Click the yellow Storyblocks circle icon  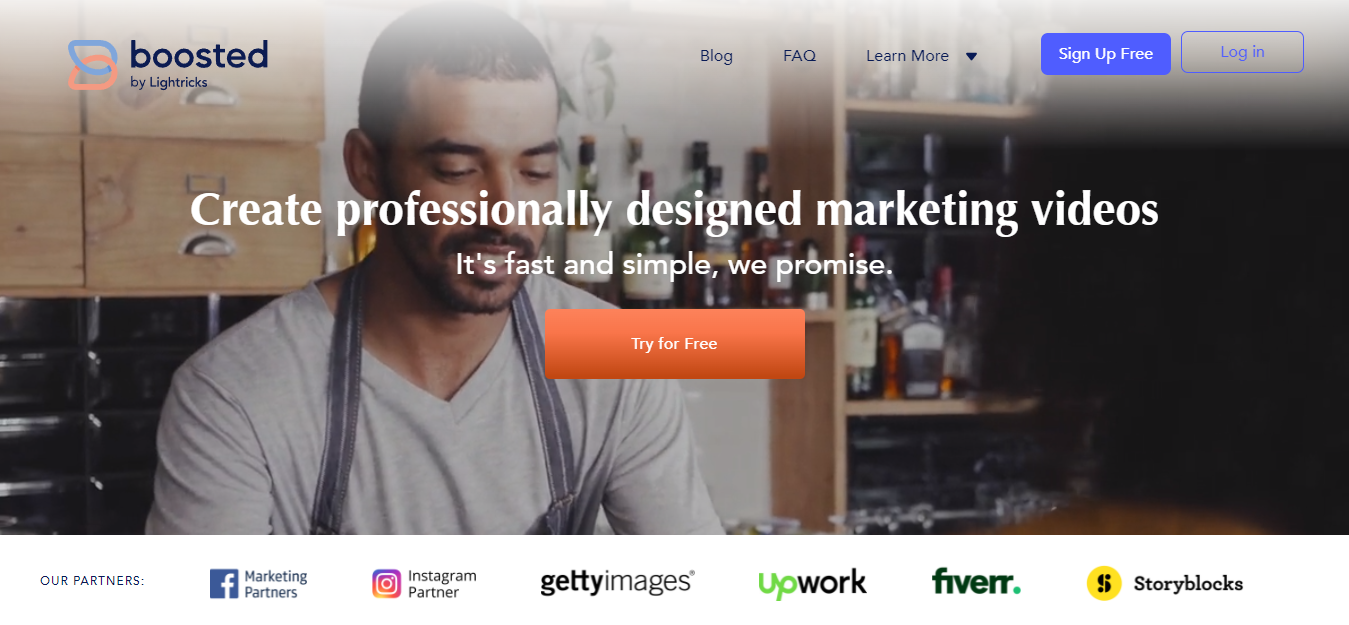tap(1104, 583)
